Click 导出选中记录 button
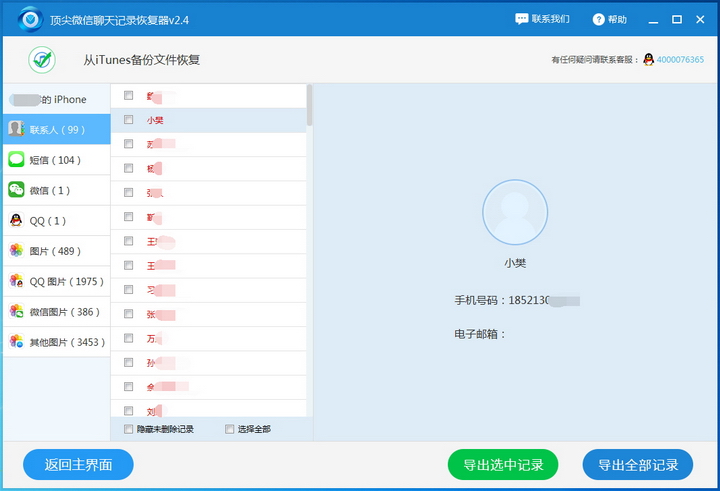 coord(503,464)
